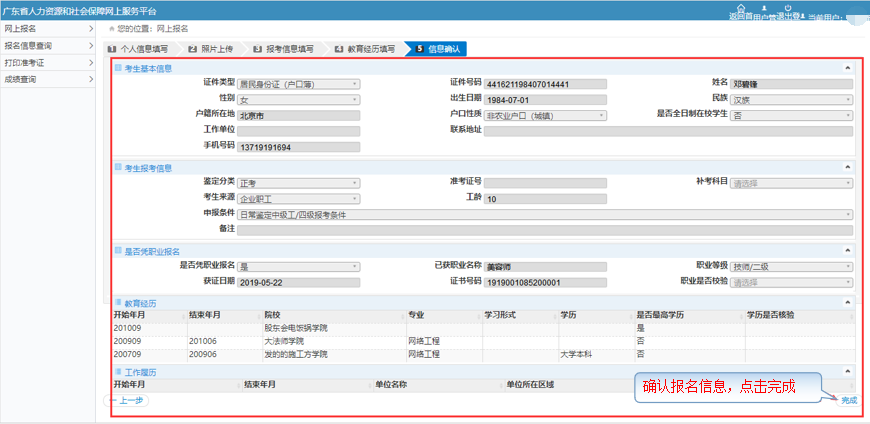The image size is (870, 424).
Task: Open the 证件类型 dropdown
Action: [299, 84]
